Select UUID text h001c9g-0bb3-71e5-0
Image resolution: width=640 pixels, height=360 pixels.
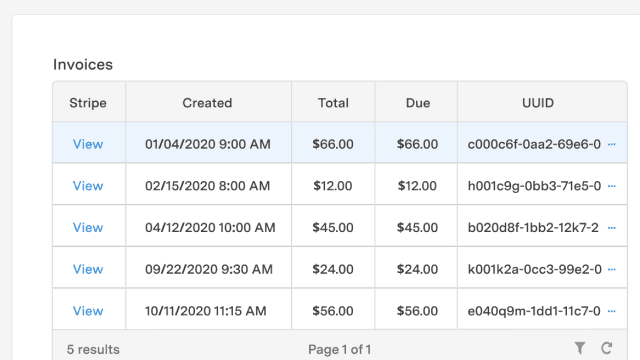[x=534, y=186]
